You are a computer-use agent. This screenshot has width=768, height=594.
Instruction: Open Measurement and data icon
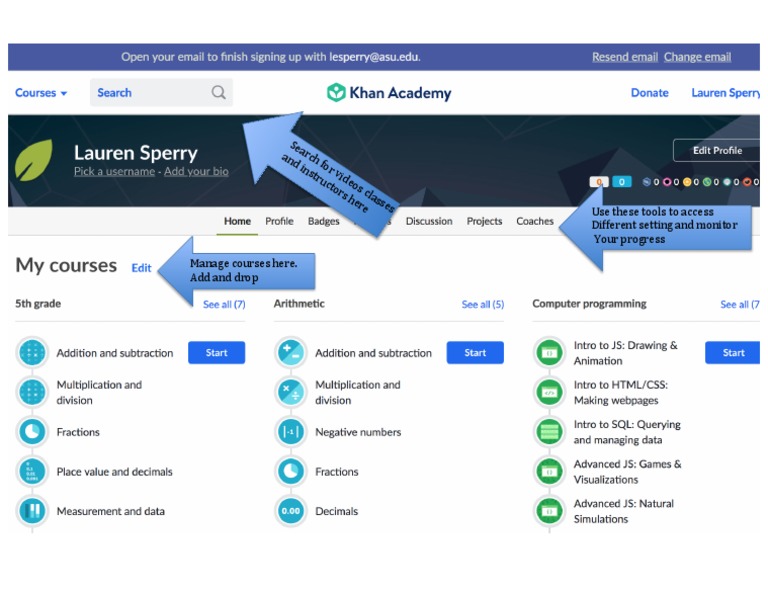(x=32, y=511)
